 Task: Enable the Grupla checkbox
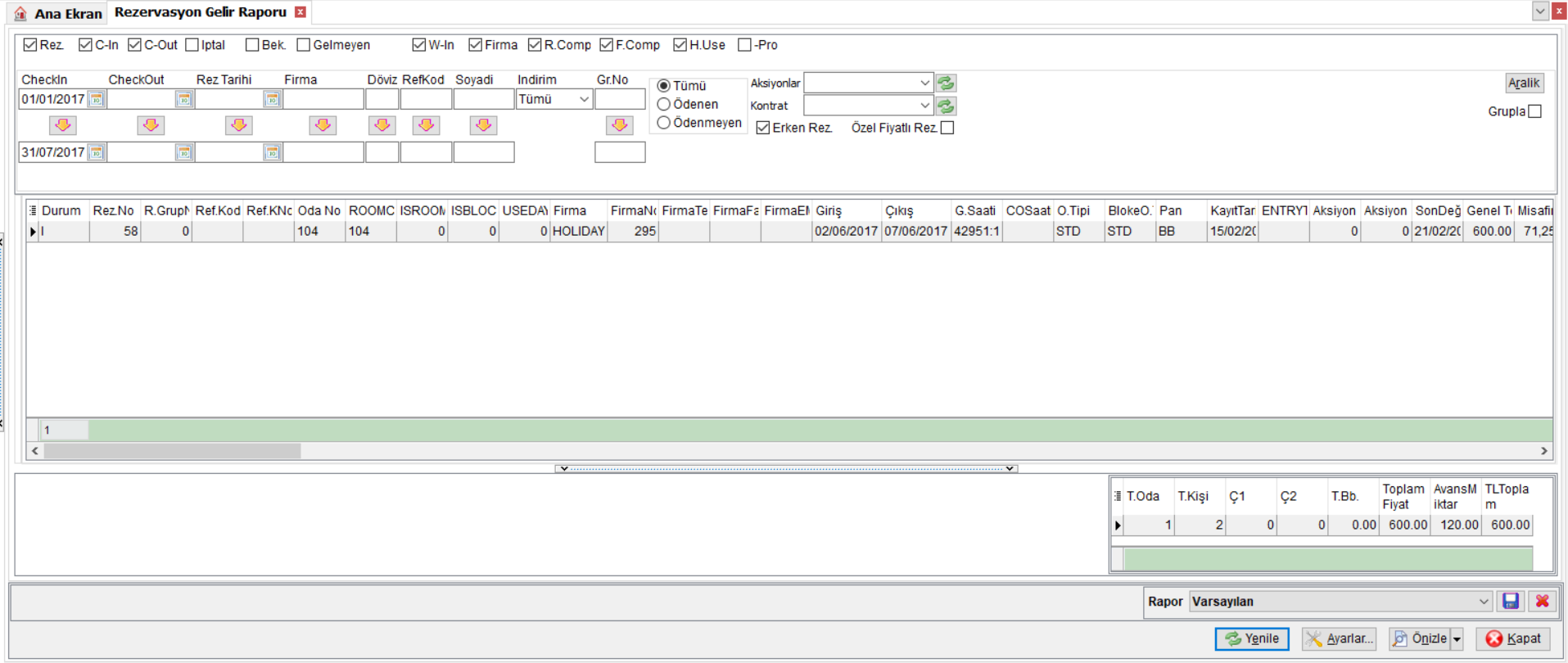(x=1535, y=111)
